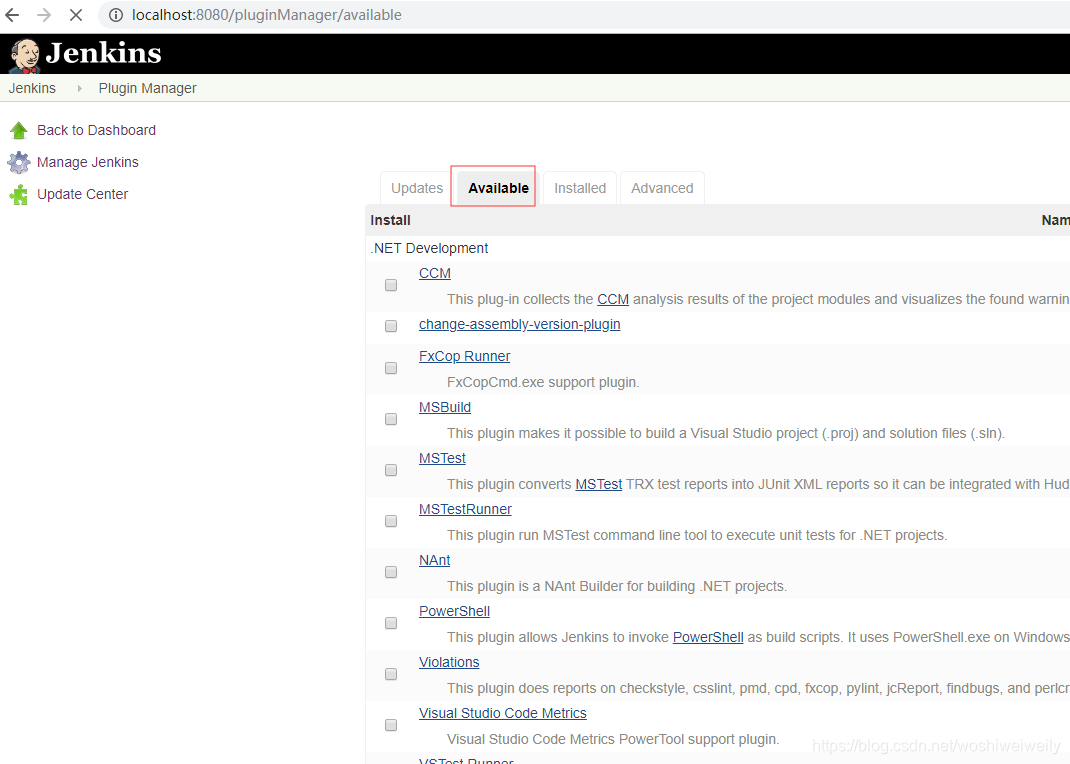1070x764 pixels.
Task: Click the site info icon in address bar
Action: tap(116, 14)
